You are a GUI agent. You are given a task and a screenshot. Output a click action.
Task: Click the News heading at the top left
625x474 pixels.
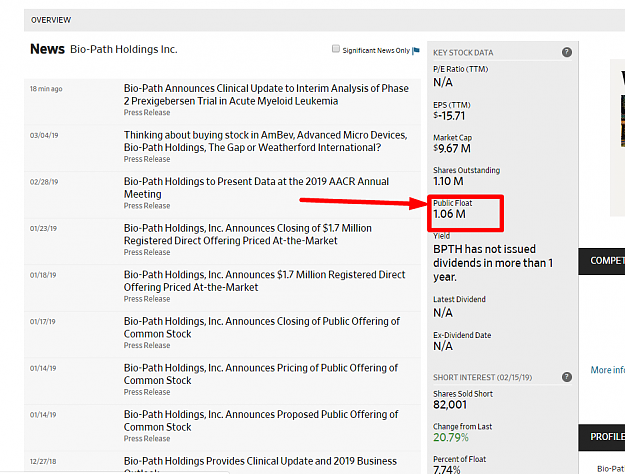tap(47, 49)
